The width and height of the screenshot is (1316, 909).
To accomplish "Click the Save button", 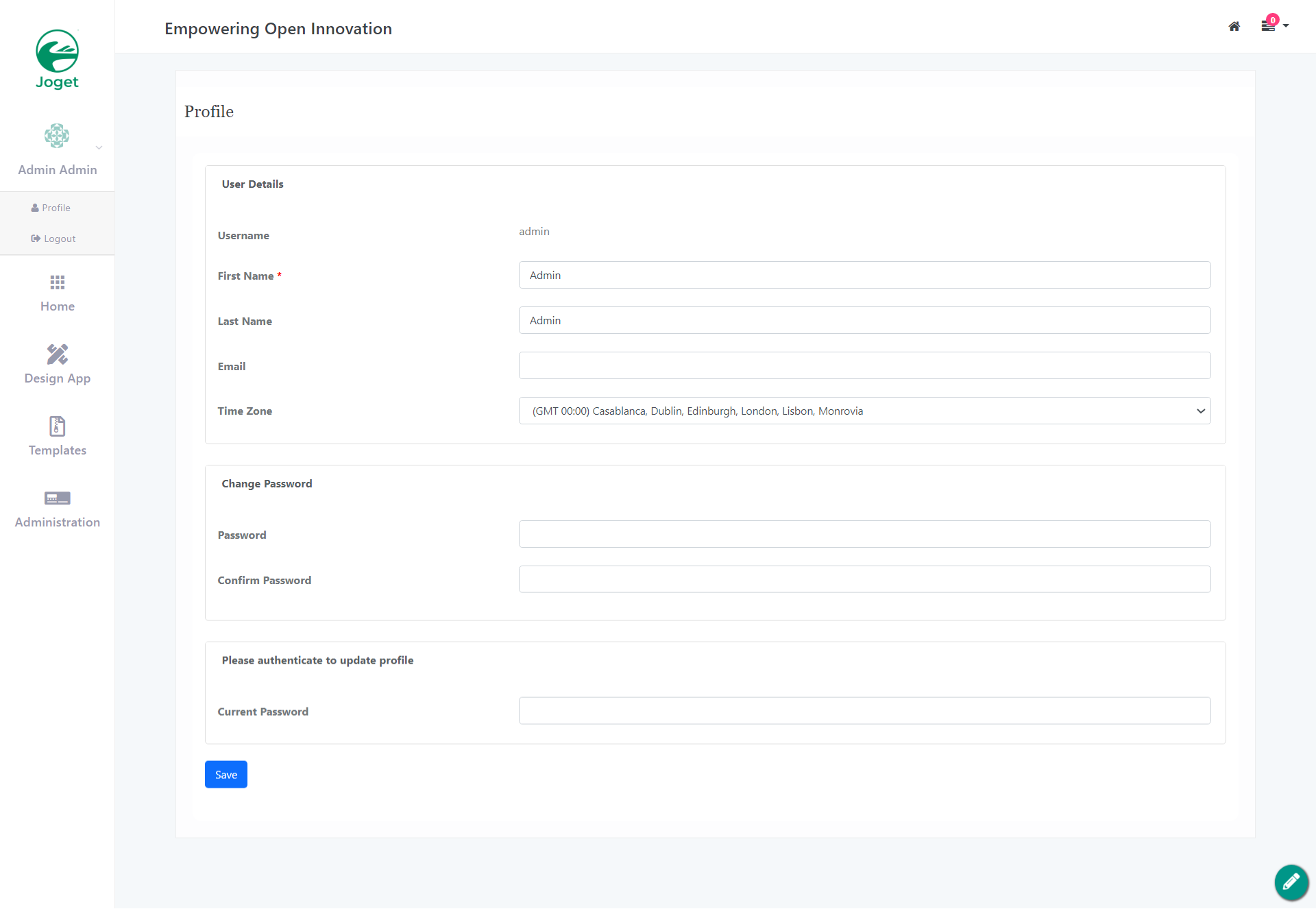I will point(226,775).
